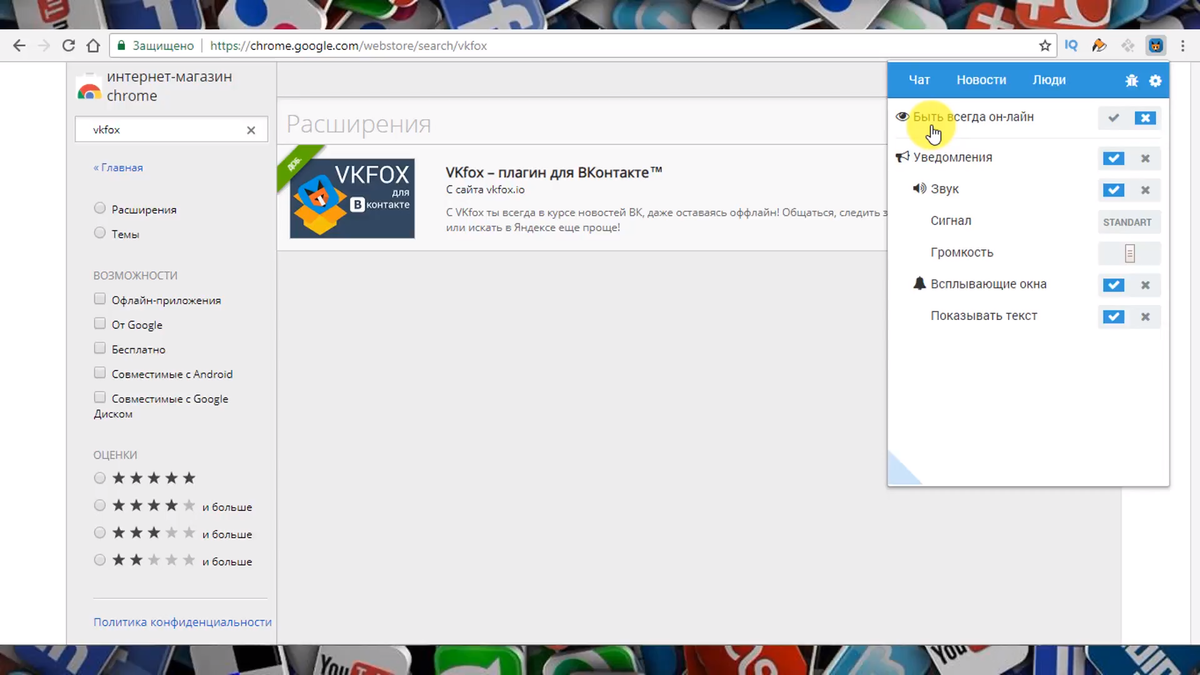The height and width of the screenshot is (675, 1200).
Task: Bookmark this page with the star icon
Action: pos(1045,45)
